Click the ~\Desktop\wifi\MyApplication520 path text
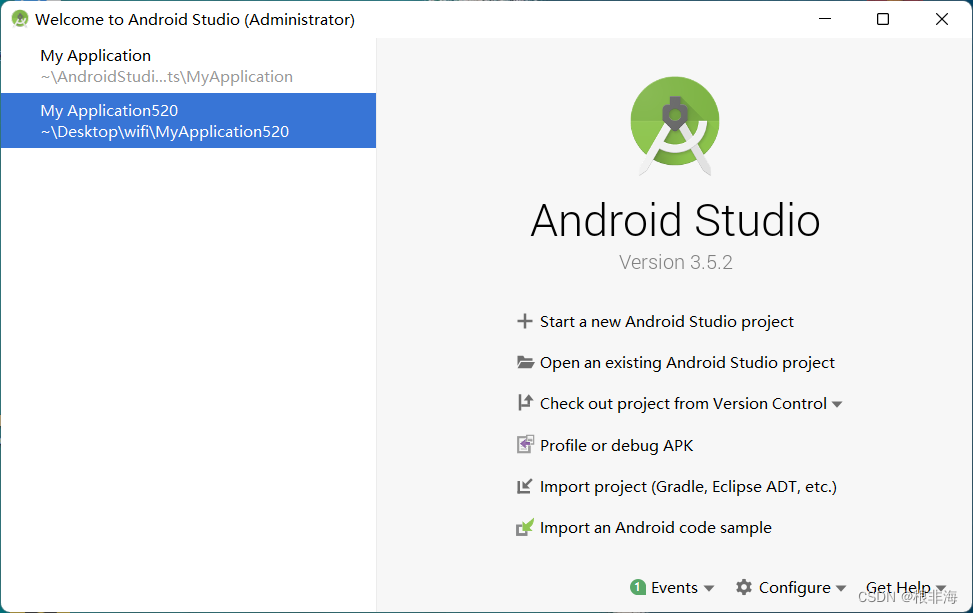The height and width of the screenshot is (613, 973). click(164, 132)
